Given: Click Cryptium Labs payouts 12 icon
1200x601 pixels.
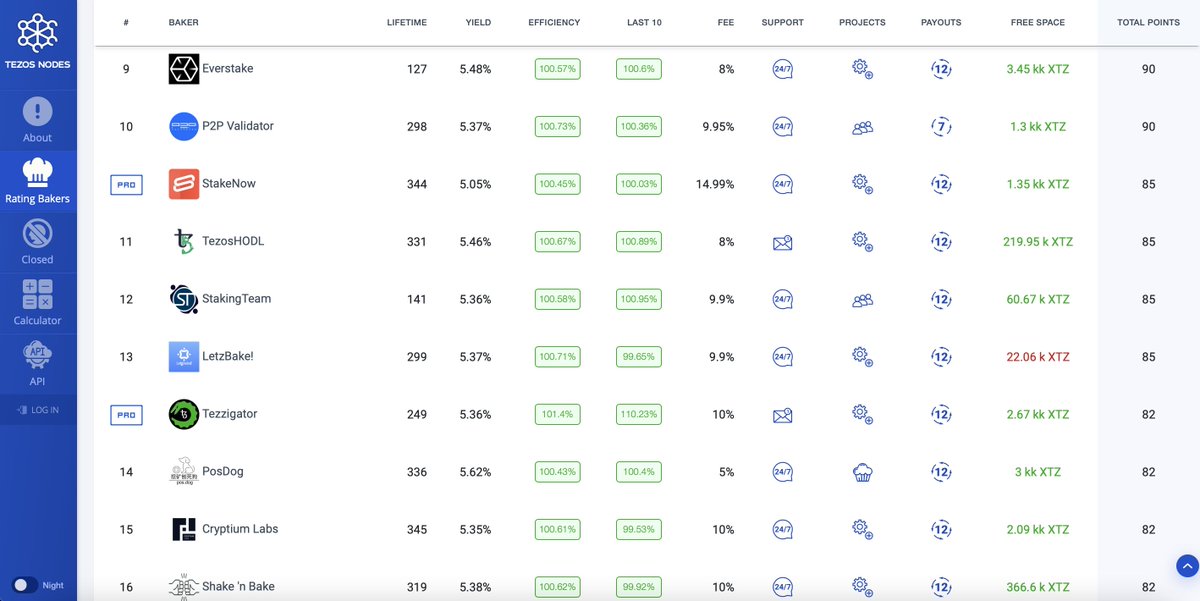Looking at the screenshot, I should [x=941, y=529].
